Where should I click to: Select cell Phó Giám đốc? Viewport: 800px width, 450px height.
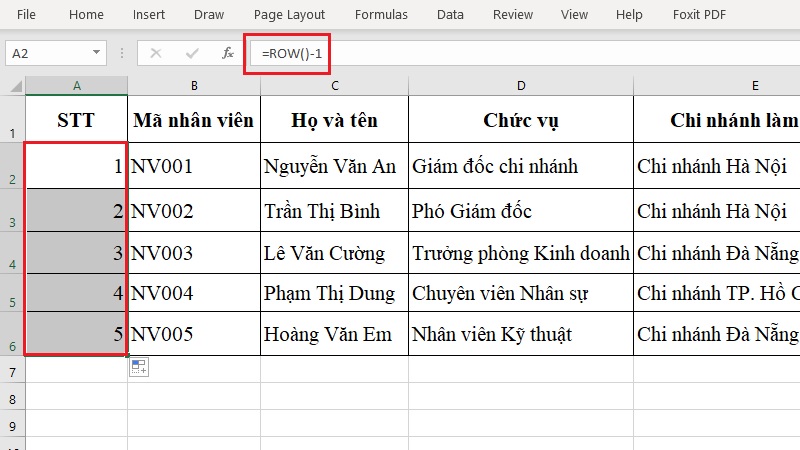pos(521,210)
